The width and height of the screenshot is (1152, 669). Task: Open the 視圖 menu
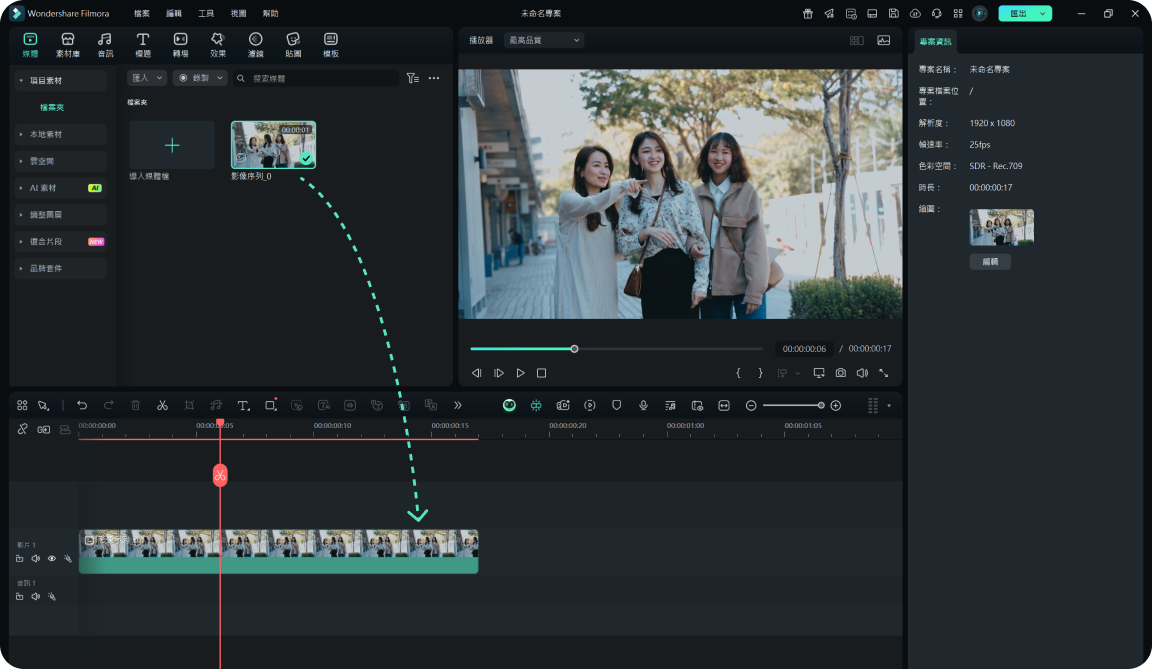238,13
